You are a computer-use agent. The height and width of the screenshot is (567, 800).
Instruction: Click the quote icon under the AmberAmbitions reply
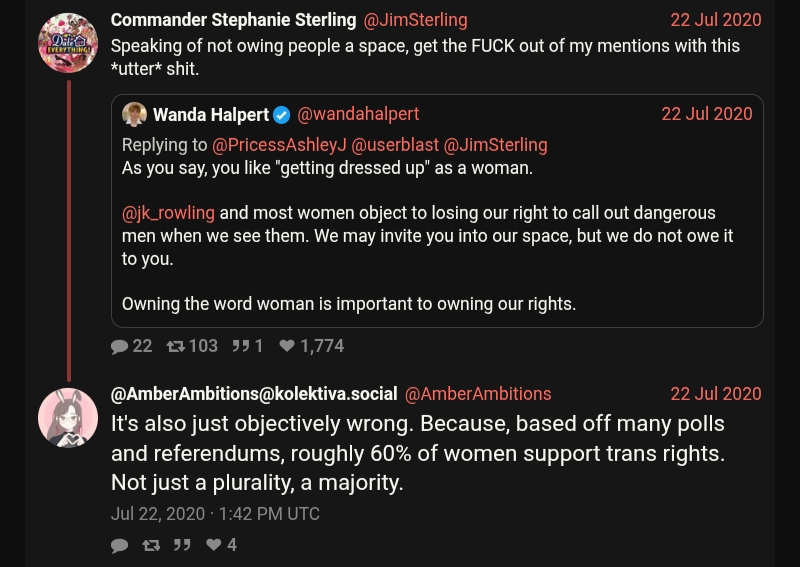coord(182,545)
